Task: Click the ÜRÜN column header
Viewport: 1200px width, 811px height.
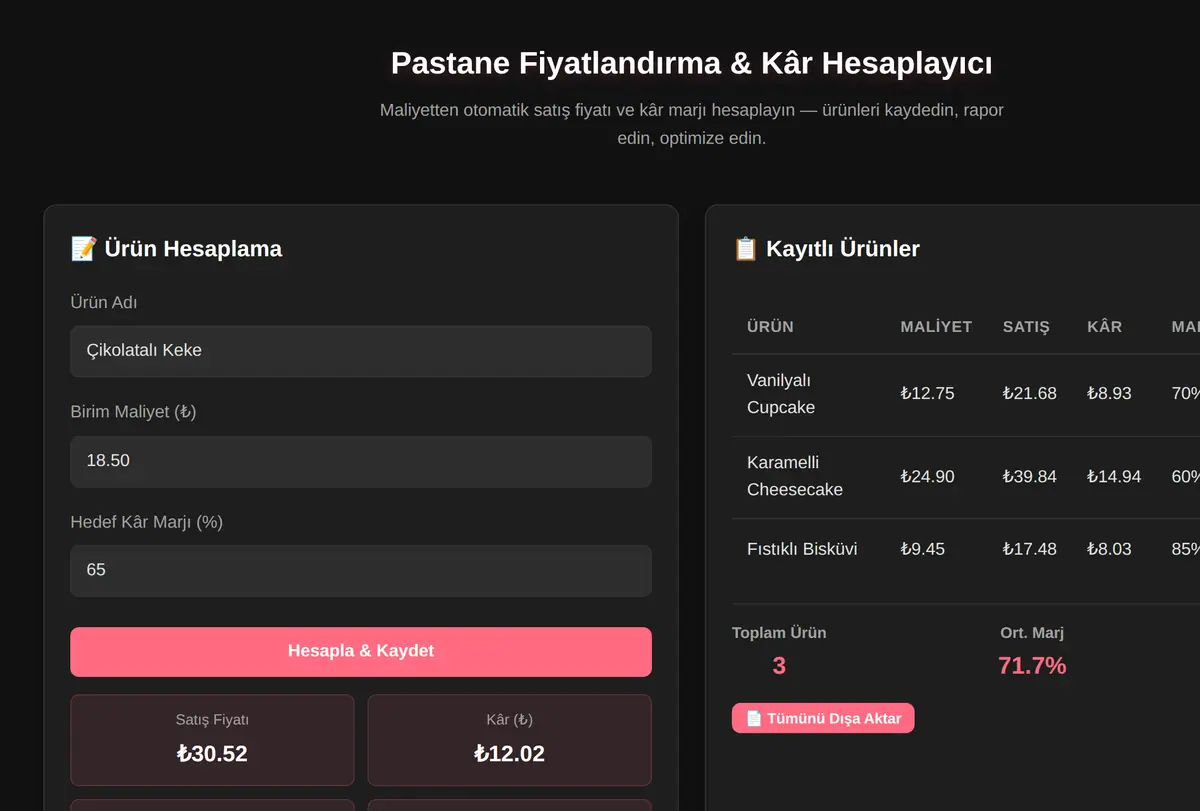Action: point(770,326)
